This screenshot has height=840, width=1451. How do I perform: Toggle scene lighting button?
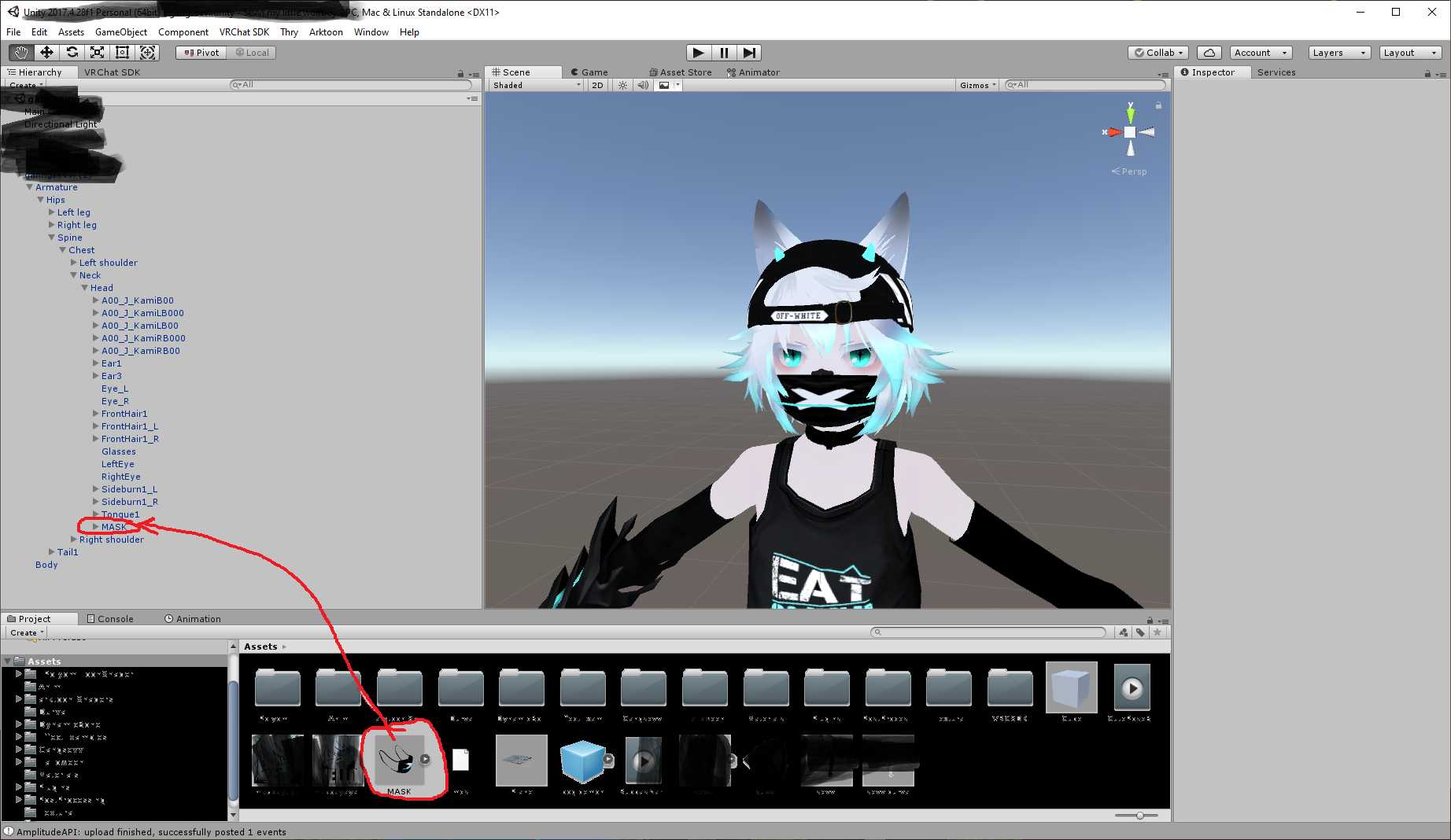coord(622,85)
